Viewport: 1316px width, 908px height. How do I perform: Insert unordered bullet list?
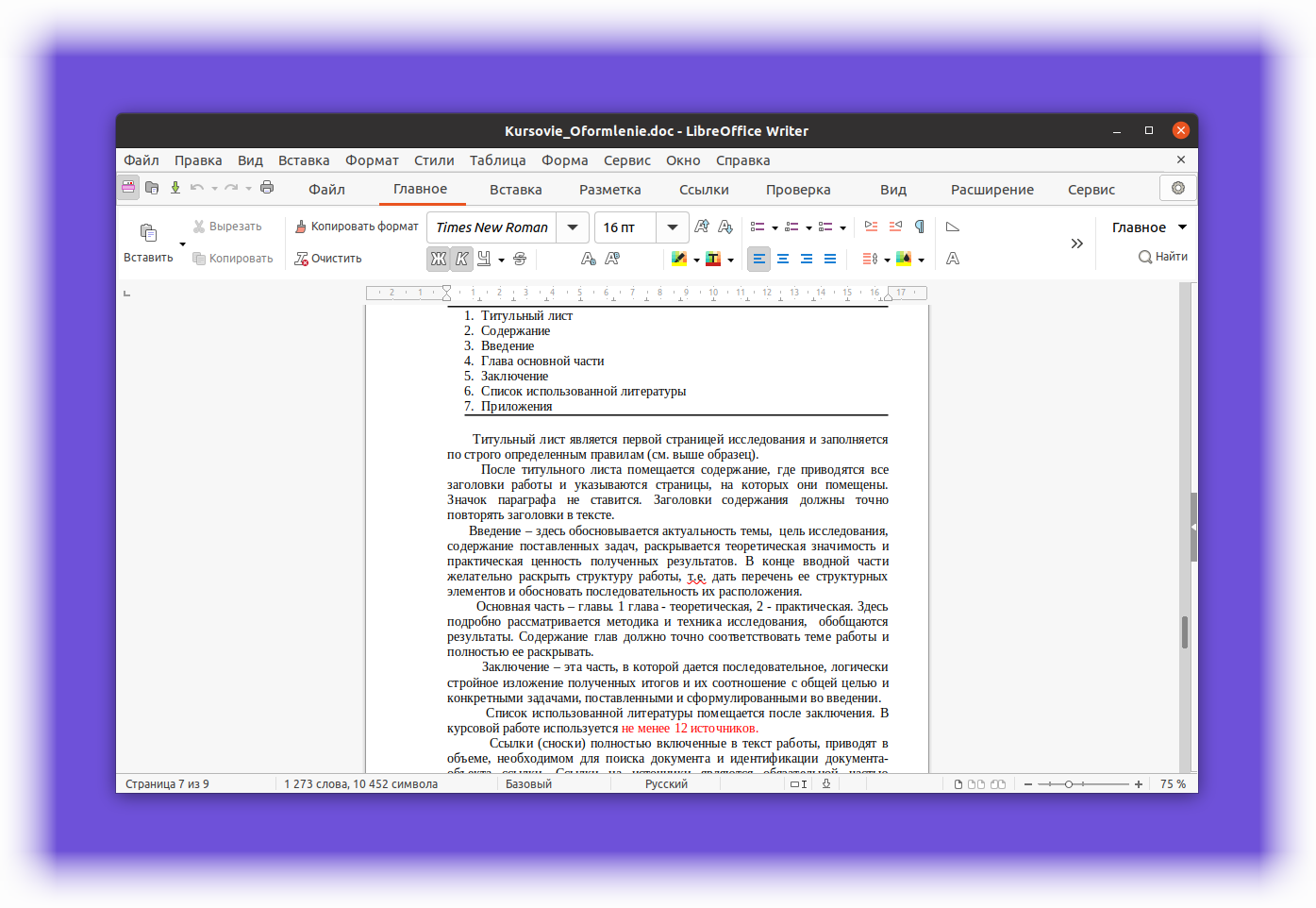758,227
